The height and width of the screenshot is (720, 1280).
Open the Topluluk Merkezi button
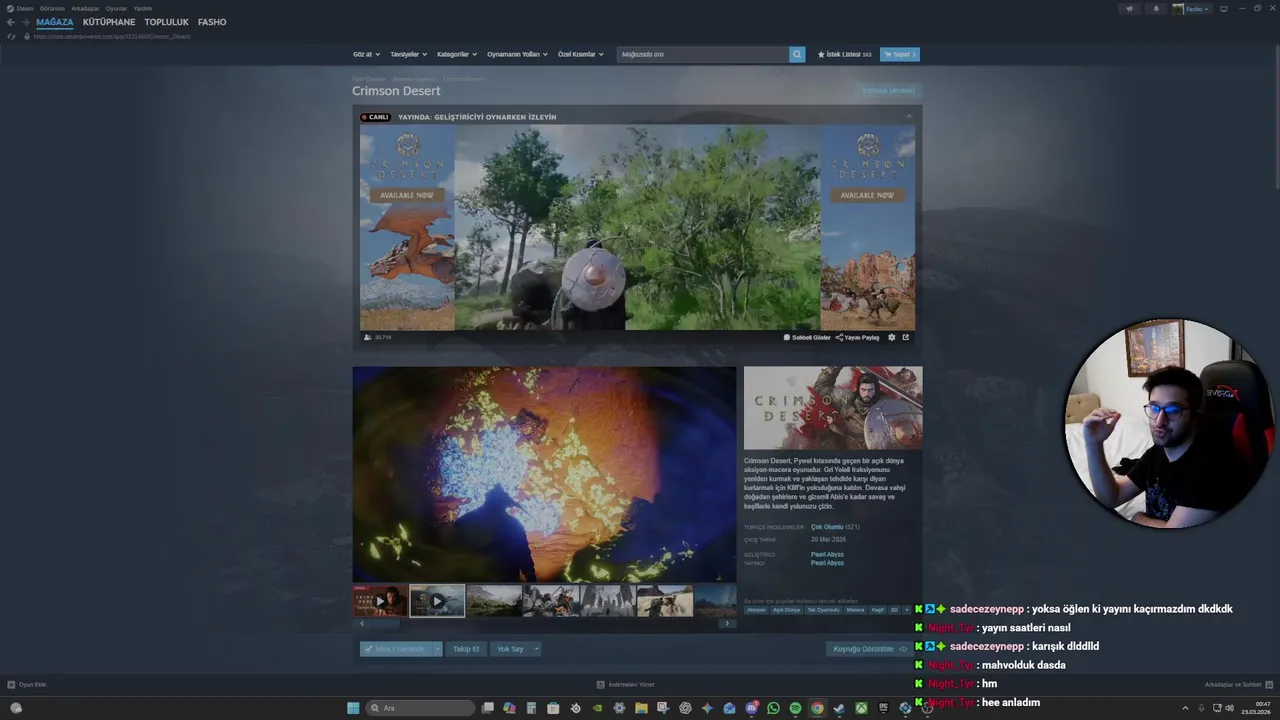pos(889,91)
